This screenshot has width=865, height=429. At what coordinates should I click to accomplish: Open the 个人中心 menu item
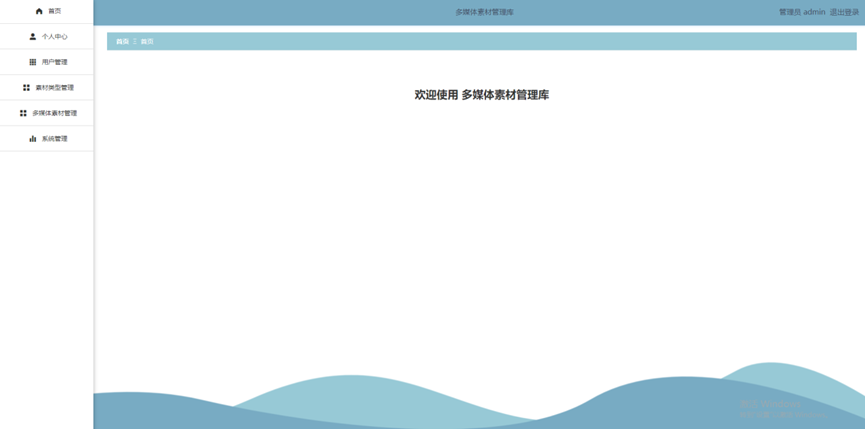point(46,36)
